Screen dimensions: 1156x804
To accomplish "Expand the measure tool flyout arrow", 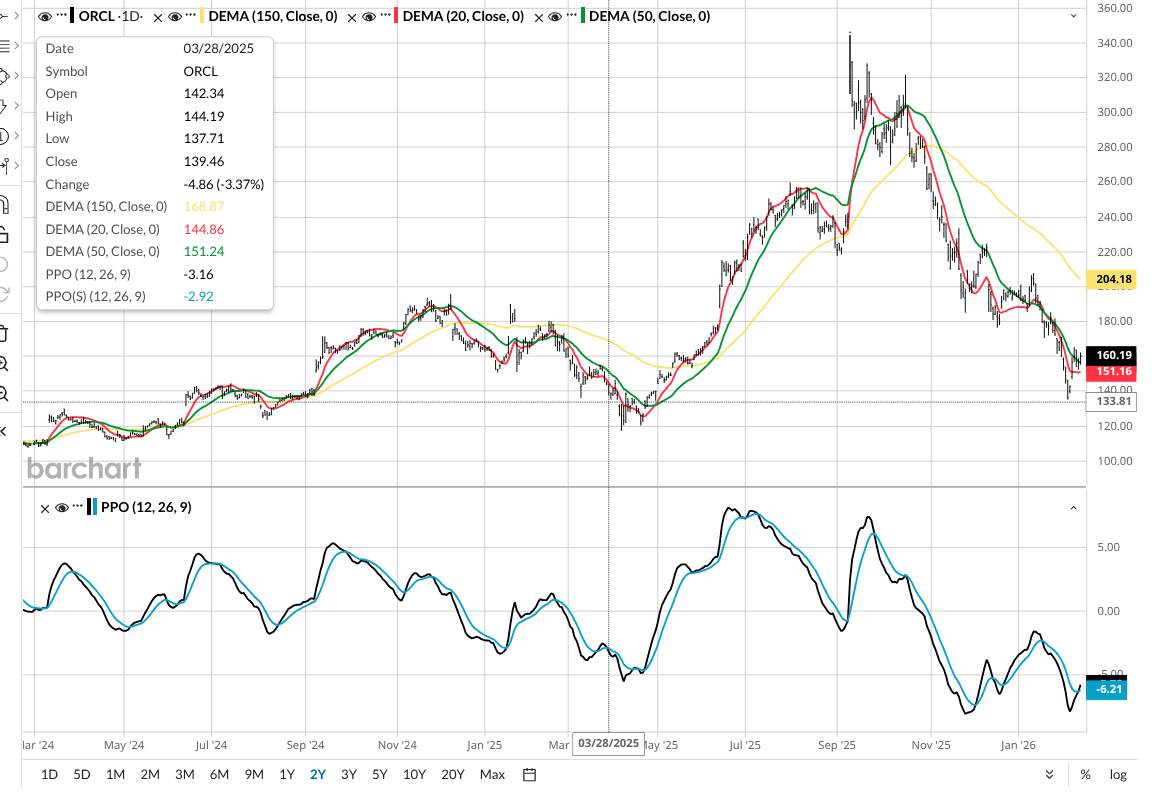I will coord(17,167).
